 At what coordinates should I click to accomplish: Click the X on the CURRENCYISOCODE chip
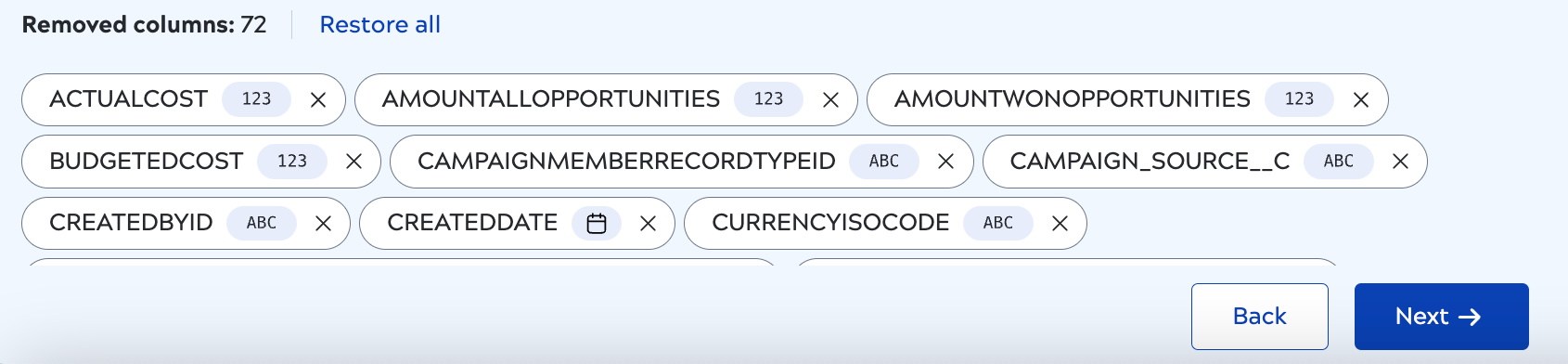(1060, 224)
